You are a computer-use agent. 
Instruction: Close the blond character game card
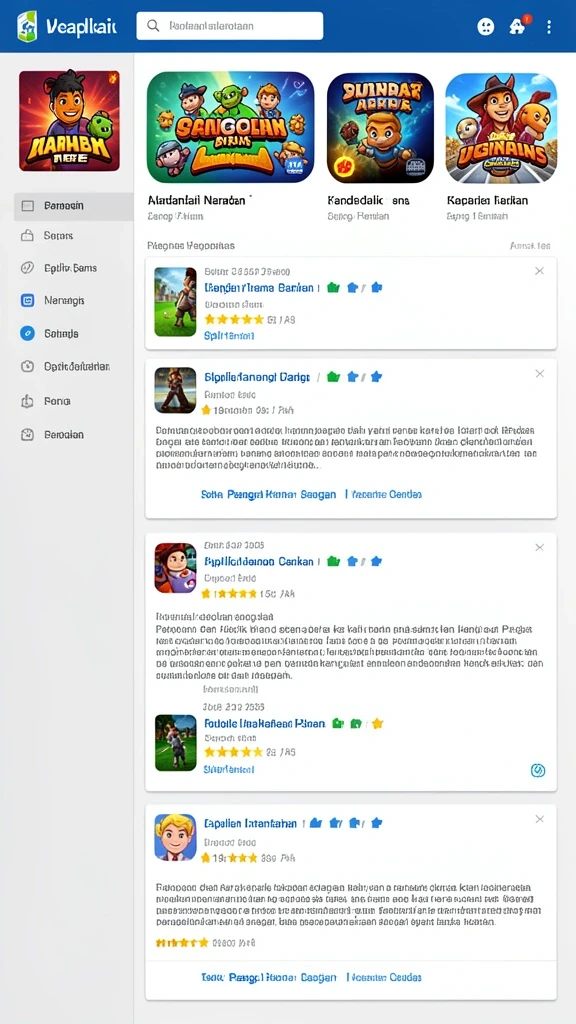tap(539, 819)
